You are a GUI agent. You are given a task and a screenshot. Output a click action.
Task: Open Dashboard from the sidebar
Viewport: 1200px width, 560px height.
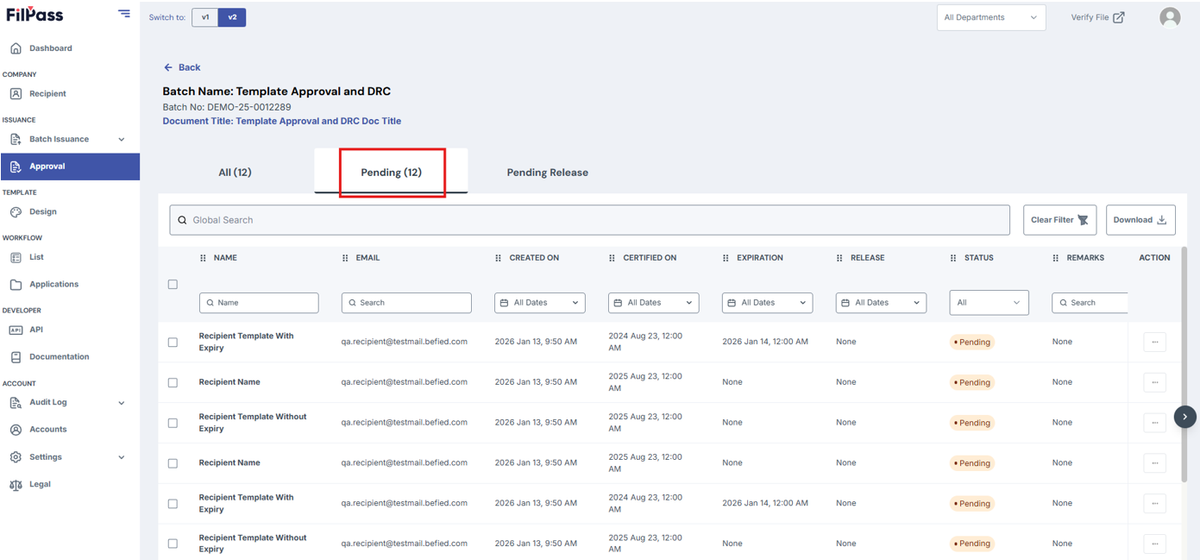tap(50, 48)
